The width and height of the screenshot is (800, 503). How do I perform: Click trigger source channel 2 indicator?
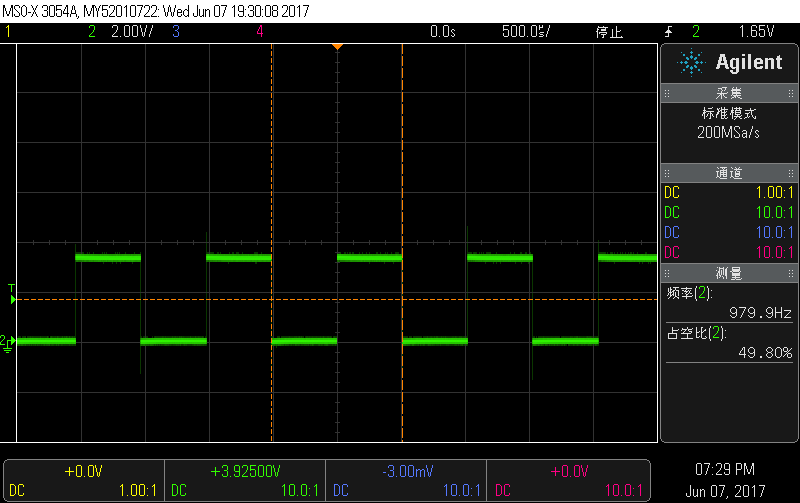click(x=696, y=32)
